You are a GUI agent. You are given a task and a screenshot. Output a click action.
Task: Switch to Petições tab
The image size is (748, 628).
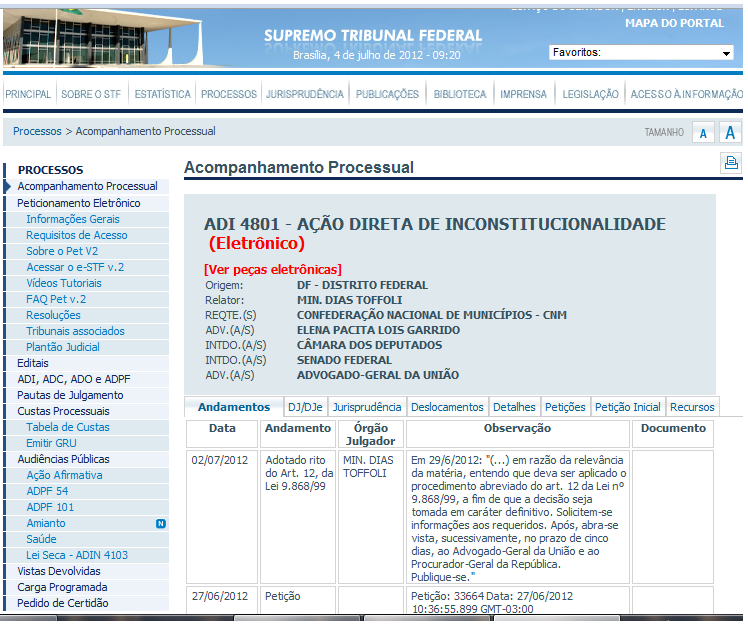[565, 407]
